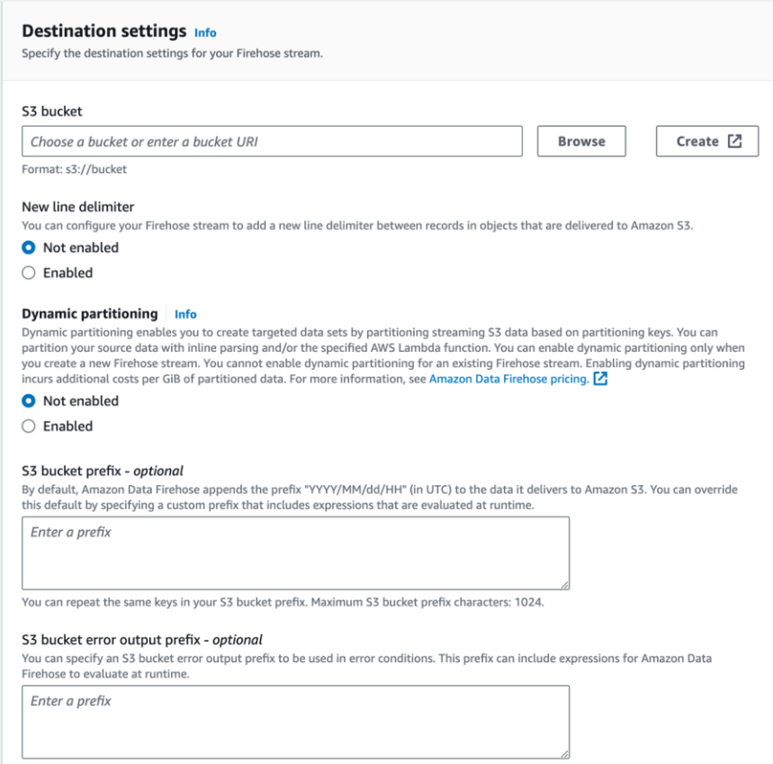The height and width of the screenshot is (764, 773).
Task: Focus the S3 bucket URI input field
Action: pos(272,142)
